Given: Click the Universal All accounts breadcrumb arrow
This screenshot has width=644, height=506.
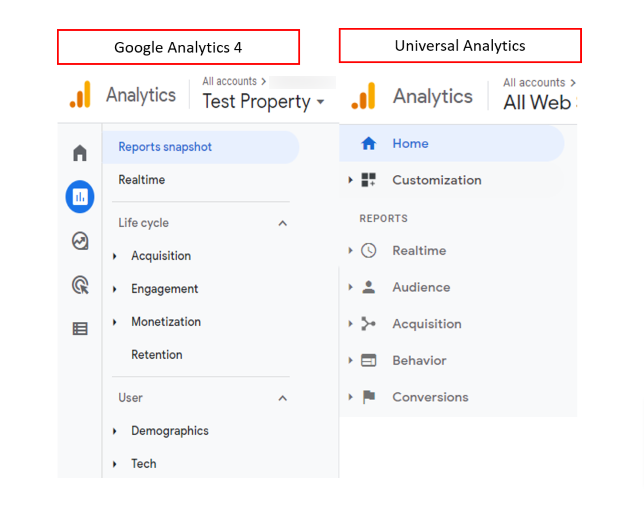Looking at the screenshot, I should 573,83.
